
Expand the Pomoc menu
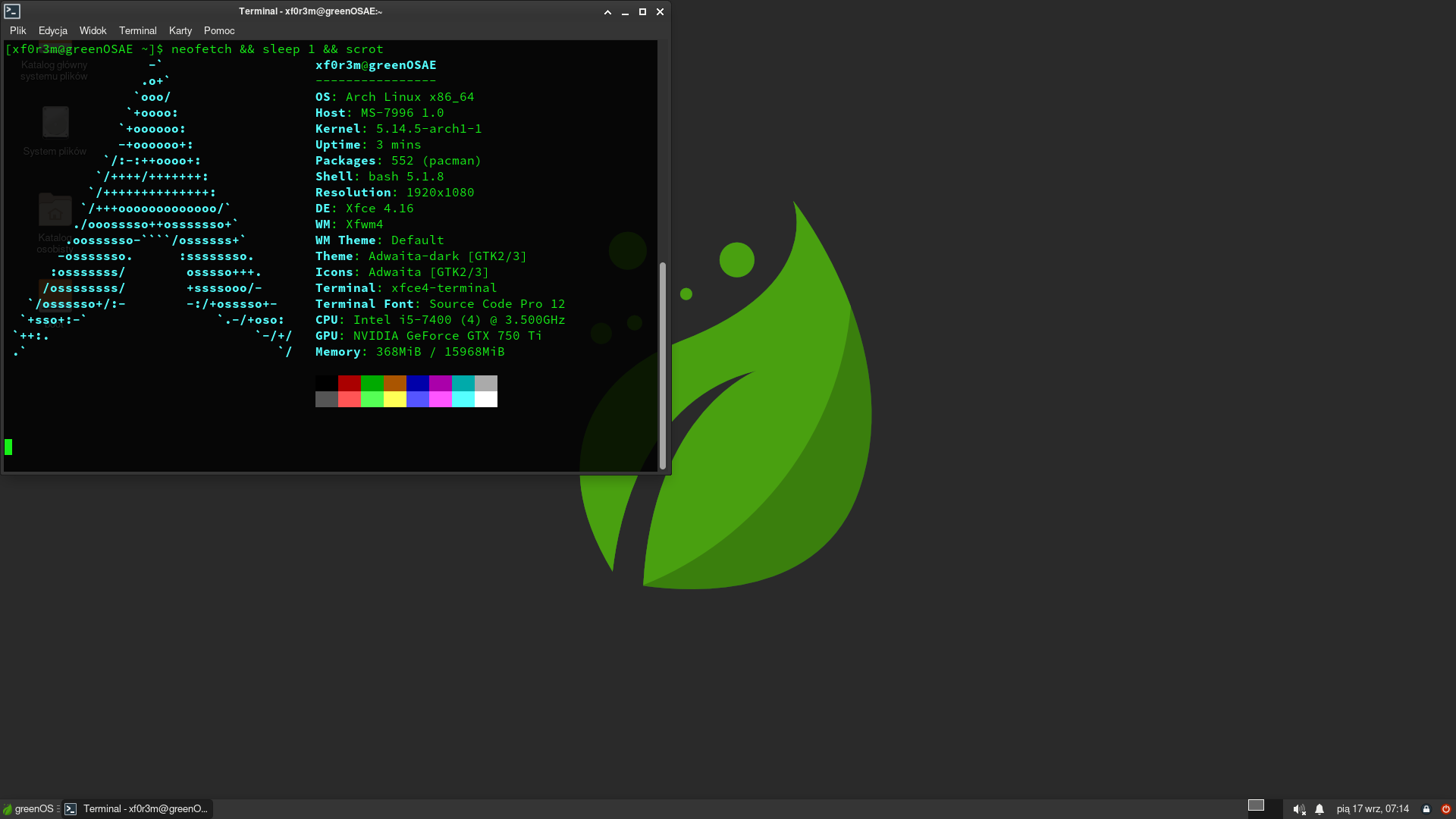click(x=219, y=31)
